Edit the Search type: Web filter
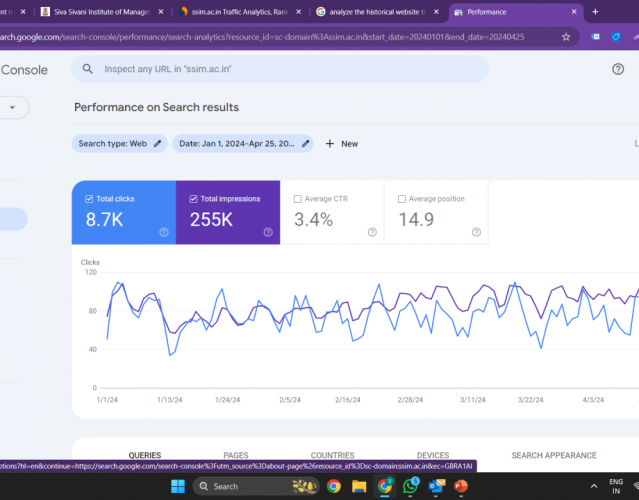This screenshot has width=639, height=500. click(x=119, y=144)
